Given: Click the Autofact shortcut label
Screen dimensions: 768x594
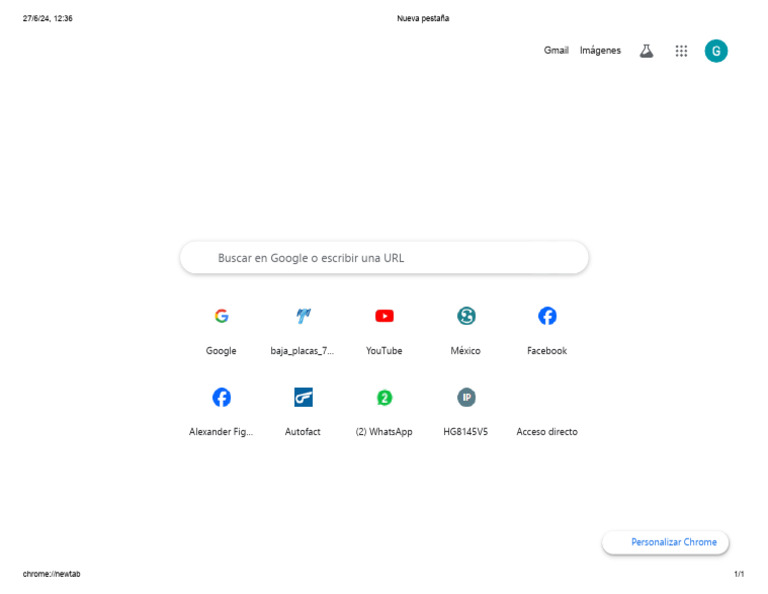Looking at the screenshot, I should click(x=302, y=431).
